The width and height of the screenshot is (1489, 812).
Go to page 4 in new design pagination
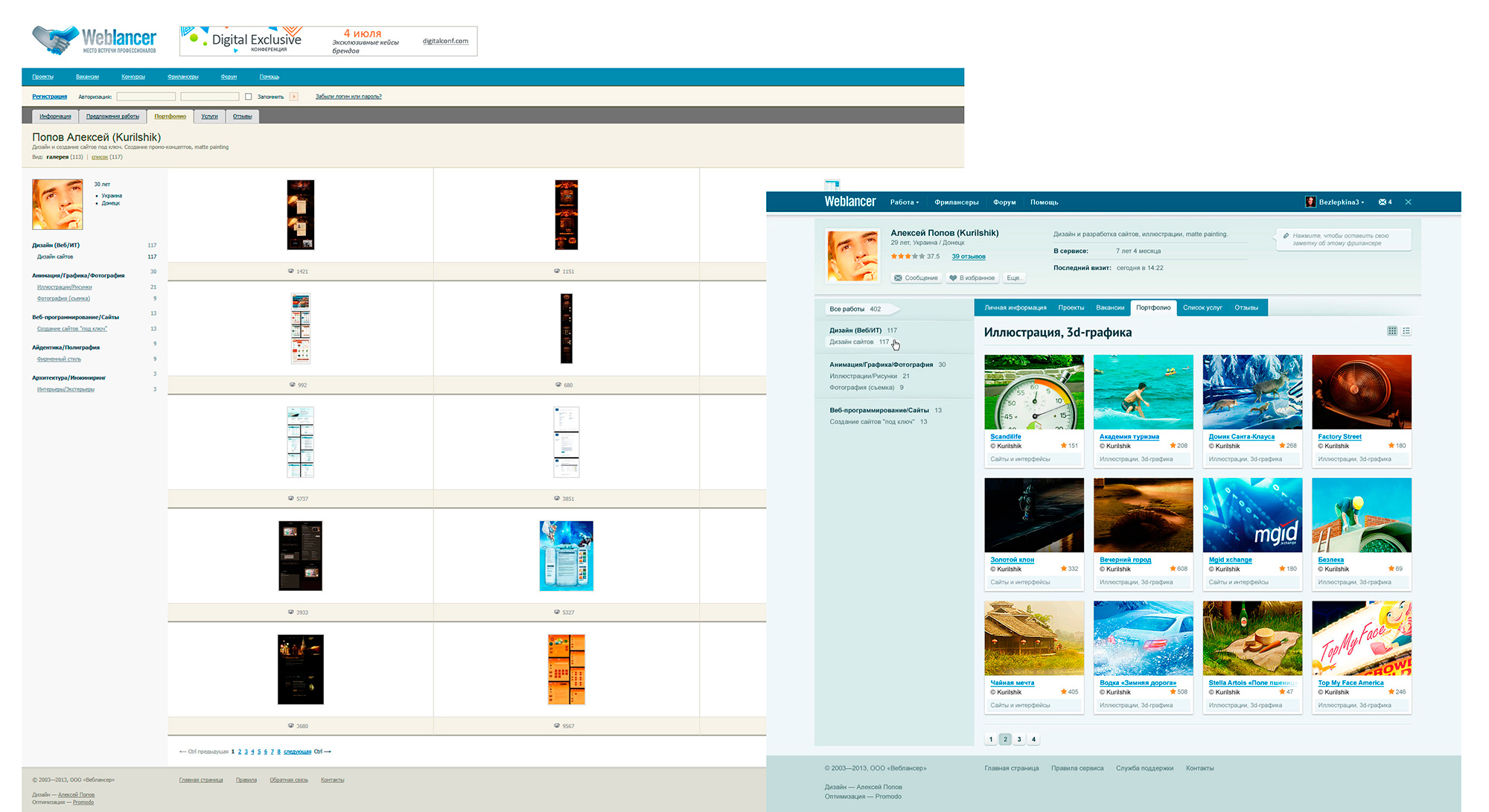pyautogui.click(x=1033, y=739)
